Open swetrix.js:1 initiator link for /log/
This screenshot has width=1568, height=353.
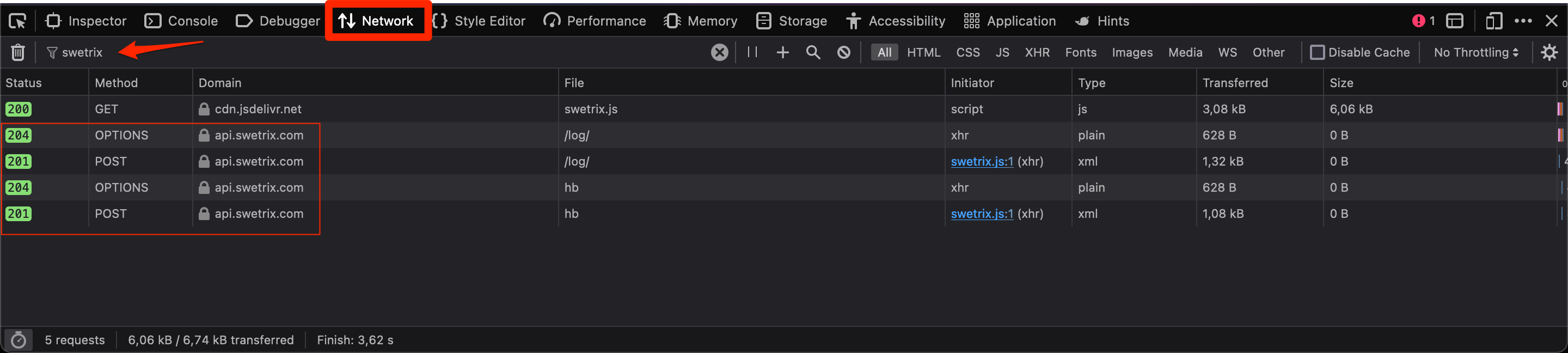coord(981,161)
